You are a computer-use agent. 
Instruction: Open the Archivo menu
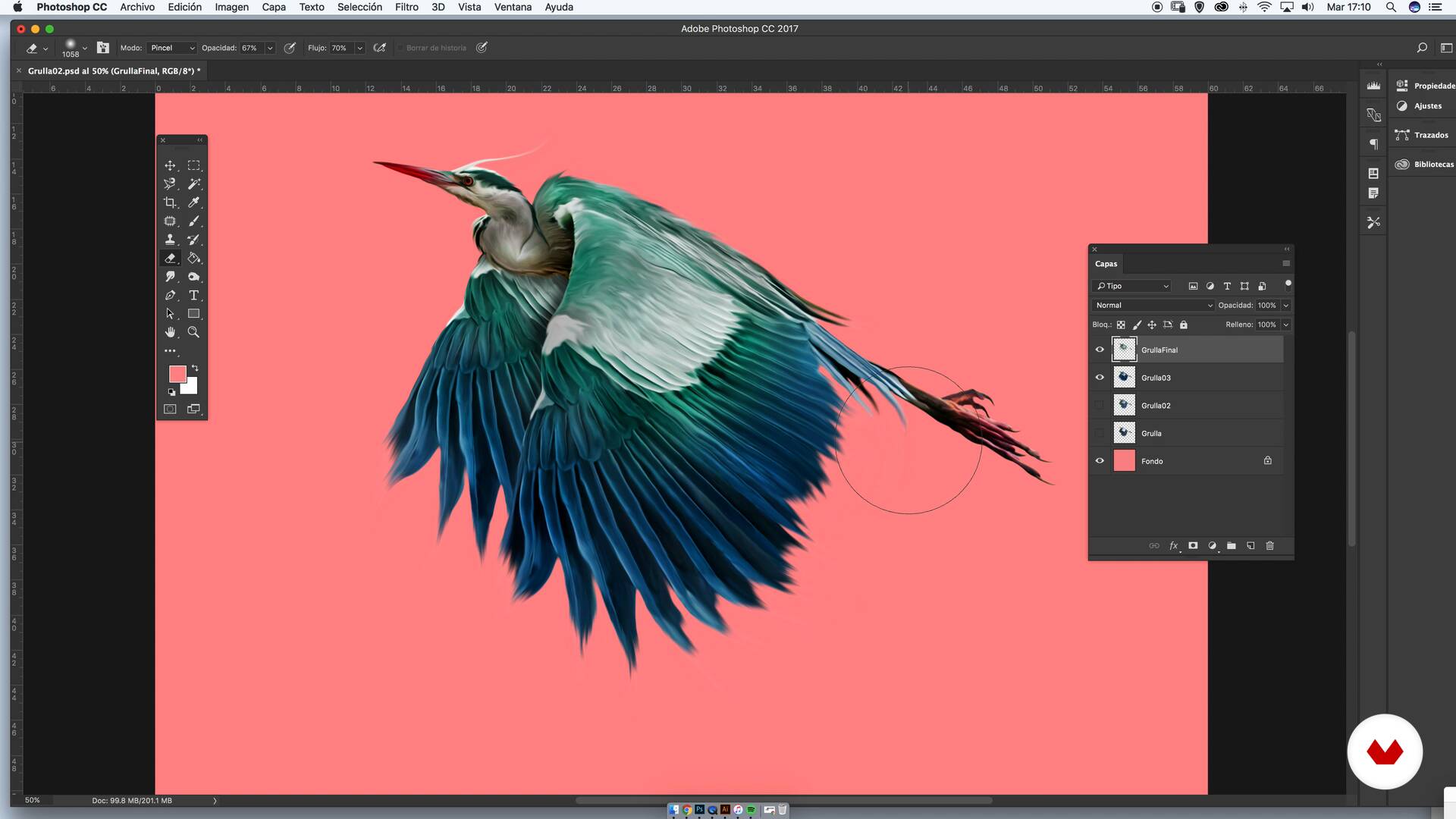pyautogui.click(x=137, y=7)
